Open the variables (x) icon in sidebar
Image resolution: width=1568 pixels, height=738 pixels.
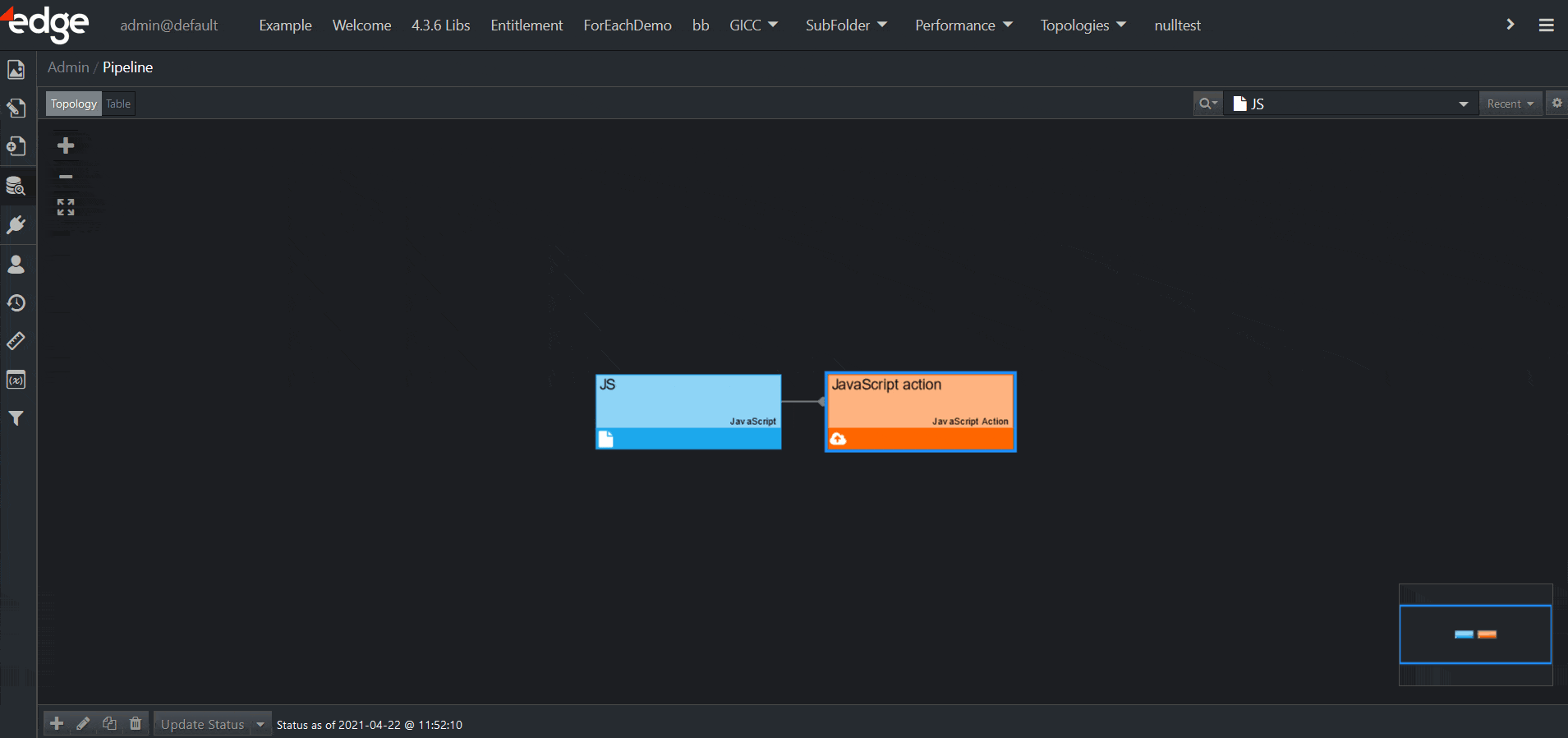coord(16,380)
